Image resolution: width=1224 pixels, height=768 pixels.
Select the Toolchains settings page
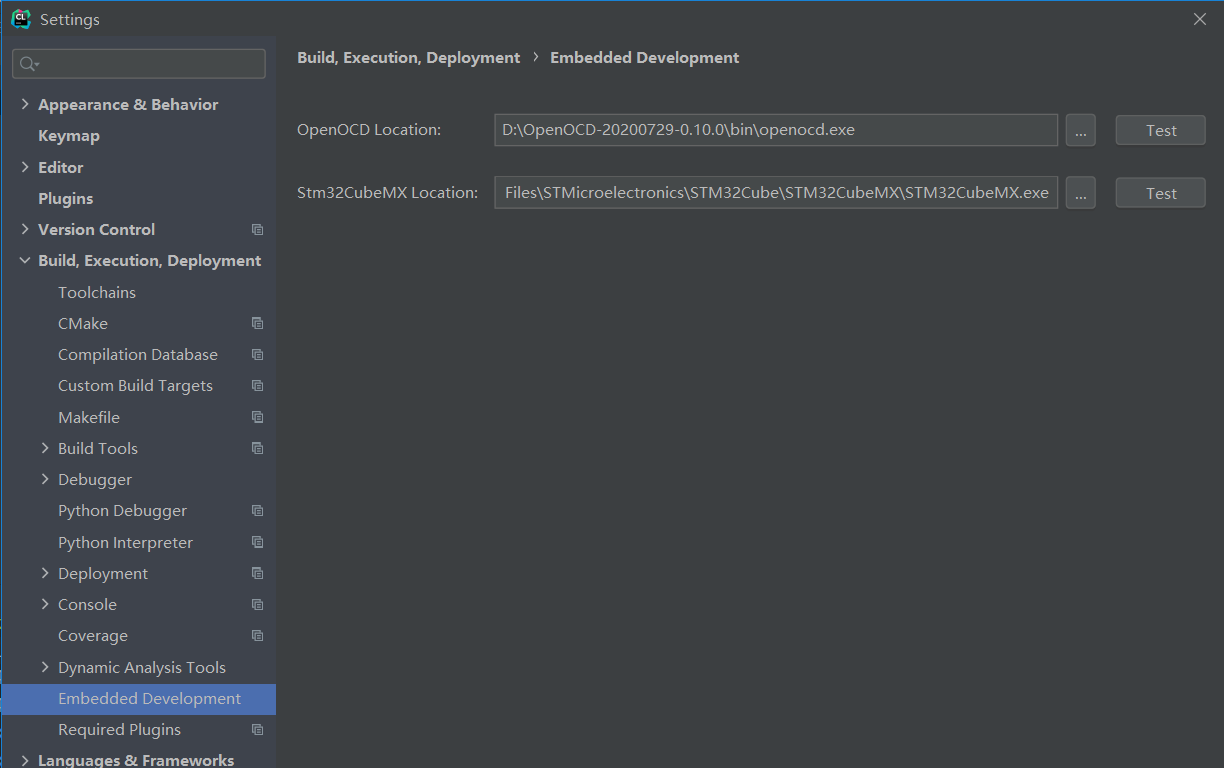[x=97, y=292]
